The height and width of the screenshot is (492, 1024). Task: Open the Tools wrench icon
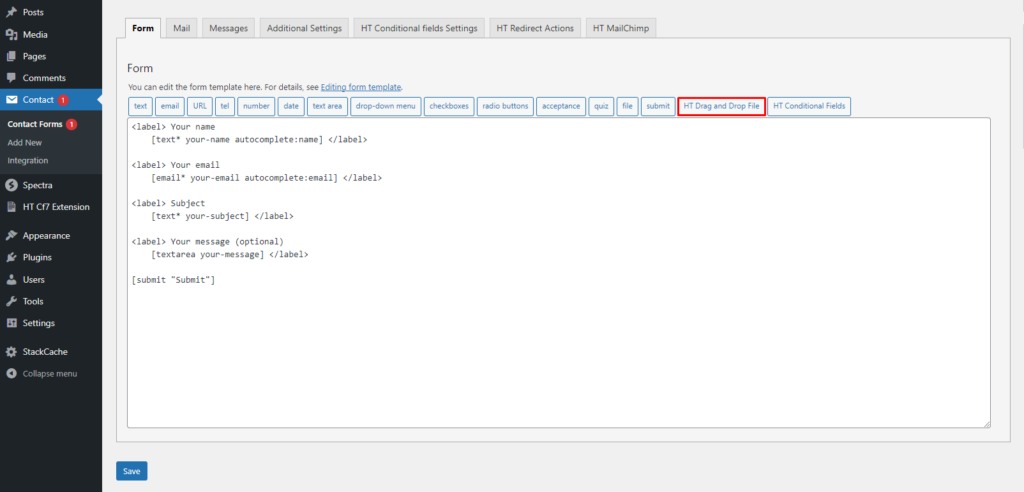tap(11, 301)
